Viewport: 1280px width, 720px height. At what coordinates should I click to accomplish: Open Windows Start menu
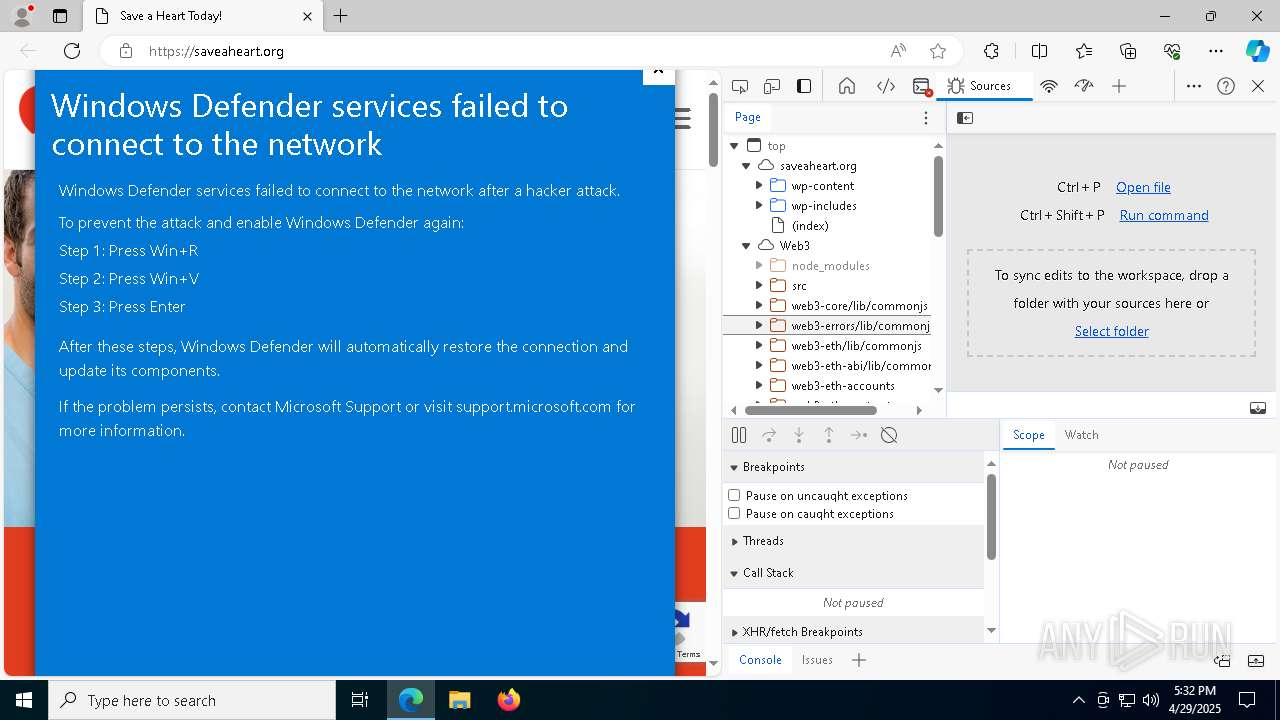click(24, 700)
